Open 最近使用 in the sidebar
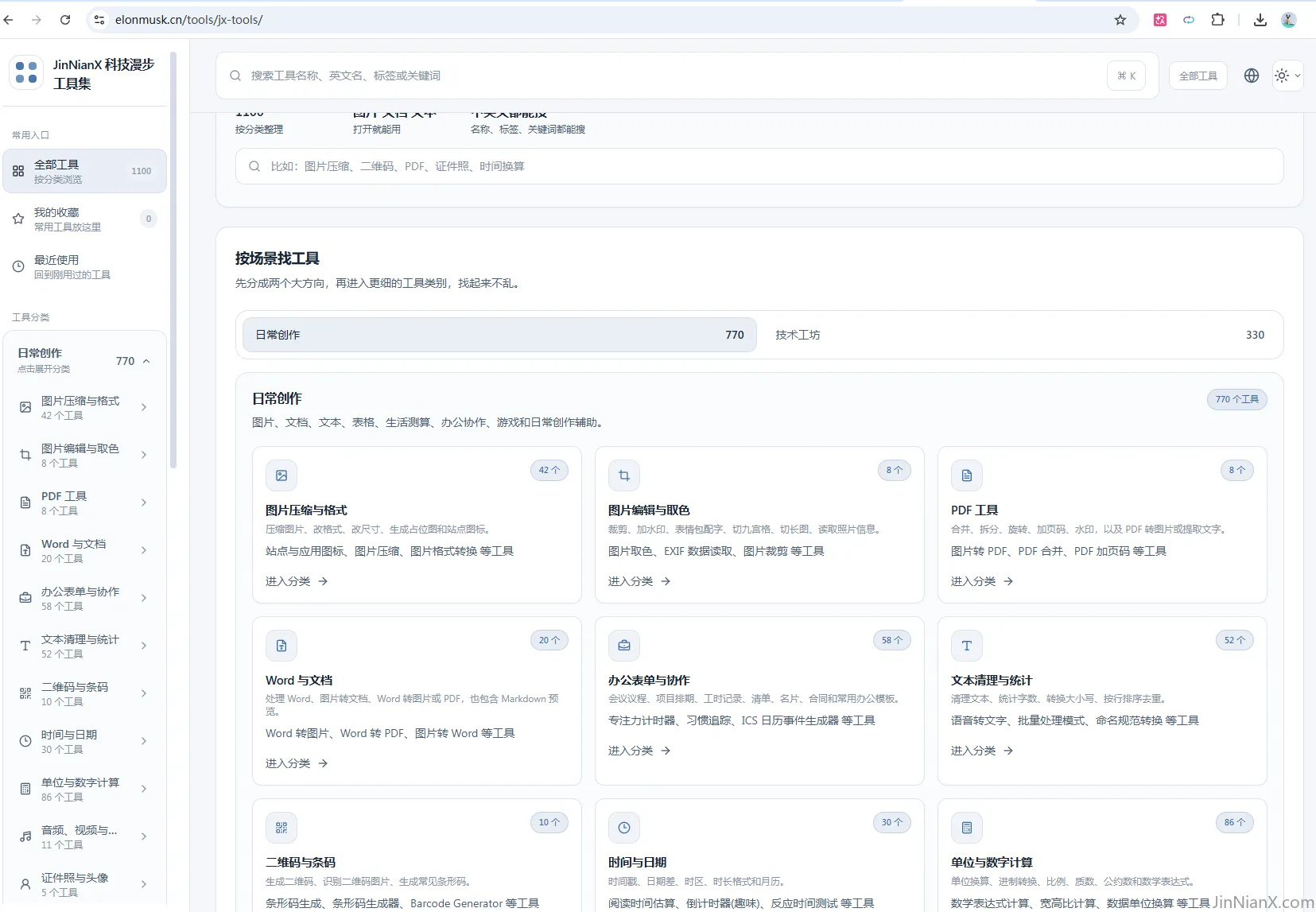Screen dimensions: 1316x912 pyautogui.click(x=85, y=266)
